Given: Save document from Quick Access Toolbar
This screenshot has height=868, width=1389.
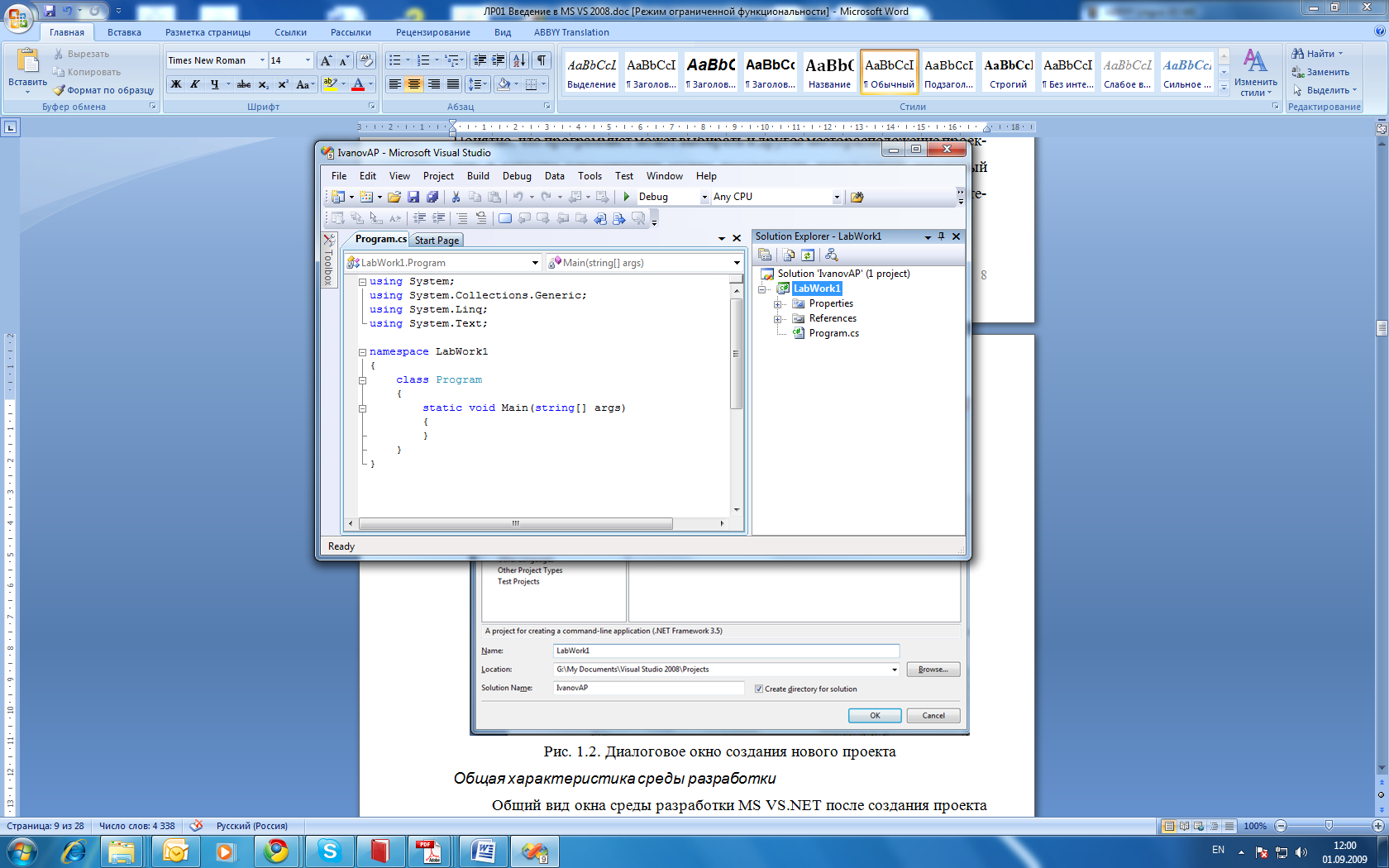Looking at the screenshot, I should (50, 11).
